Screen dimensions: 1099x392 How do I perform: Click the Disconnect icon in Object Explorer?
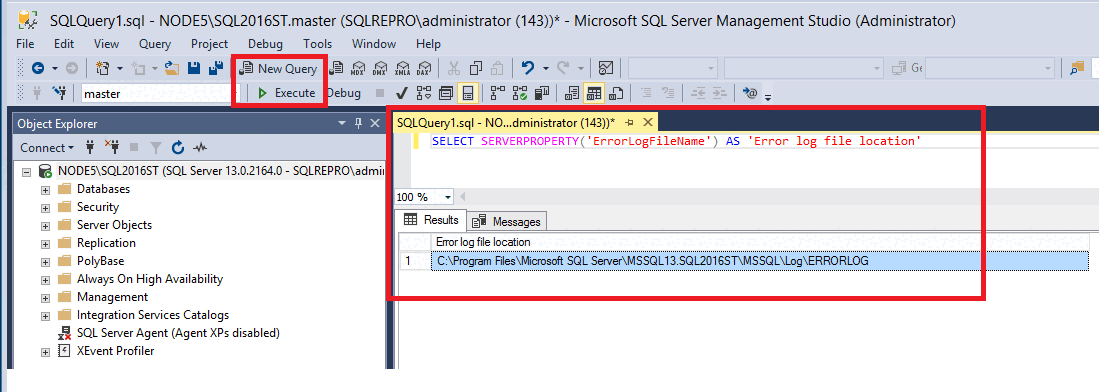click(x=112, y=148)
